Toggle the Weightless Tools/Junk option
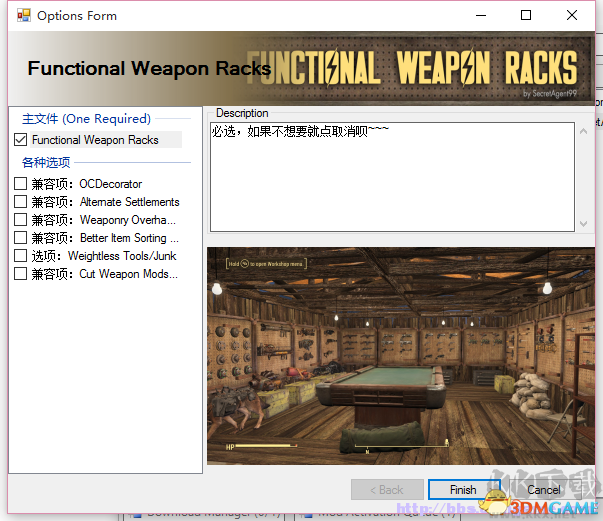Screen dimensions: 603x521 (x=20, y=256)
